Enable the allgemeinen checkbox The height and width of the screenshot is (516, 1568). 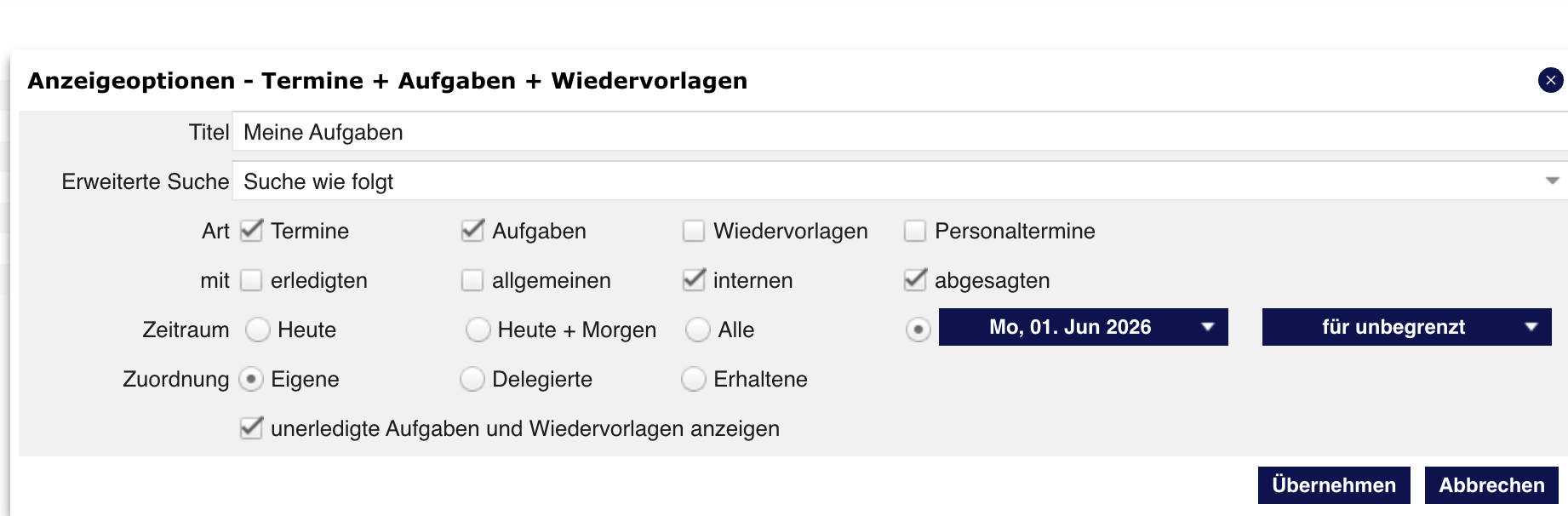[472, 280]
